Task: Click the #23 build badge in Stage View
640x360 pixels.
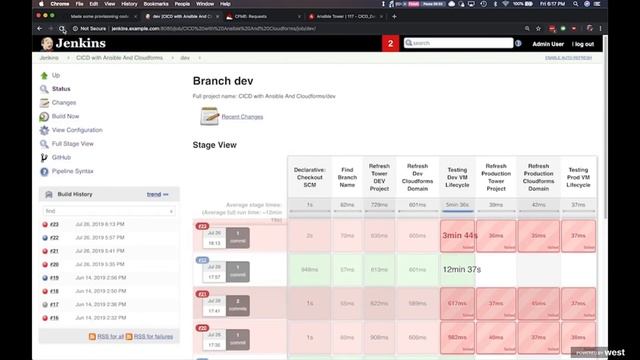Action: 202,226
